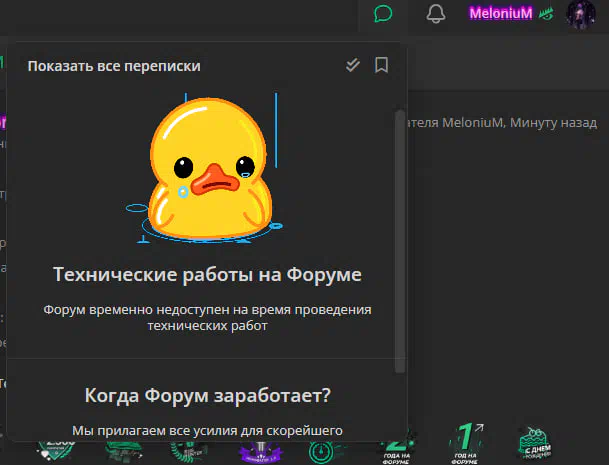Click the bookmark icon in the popup header

[381, 66]
